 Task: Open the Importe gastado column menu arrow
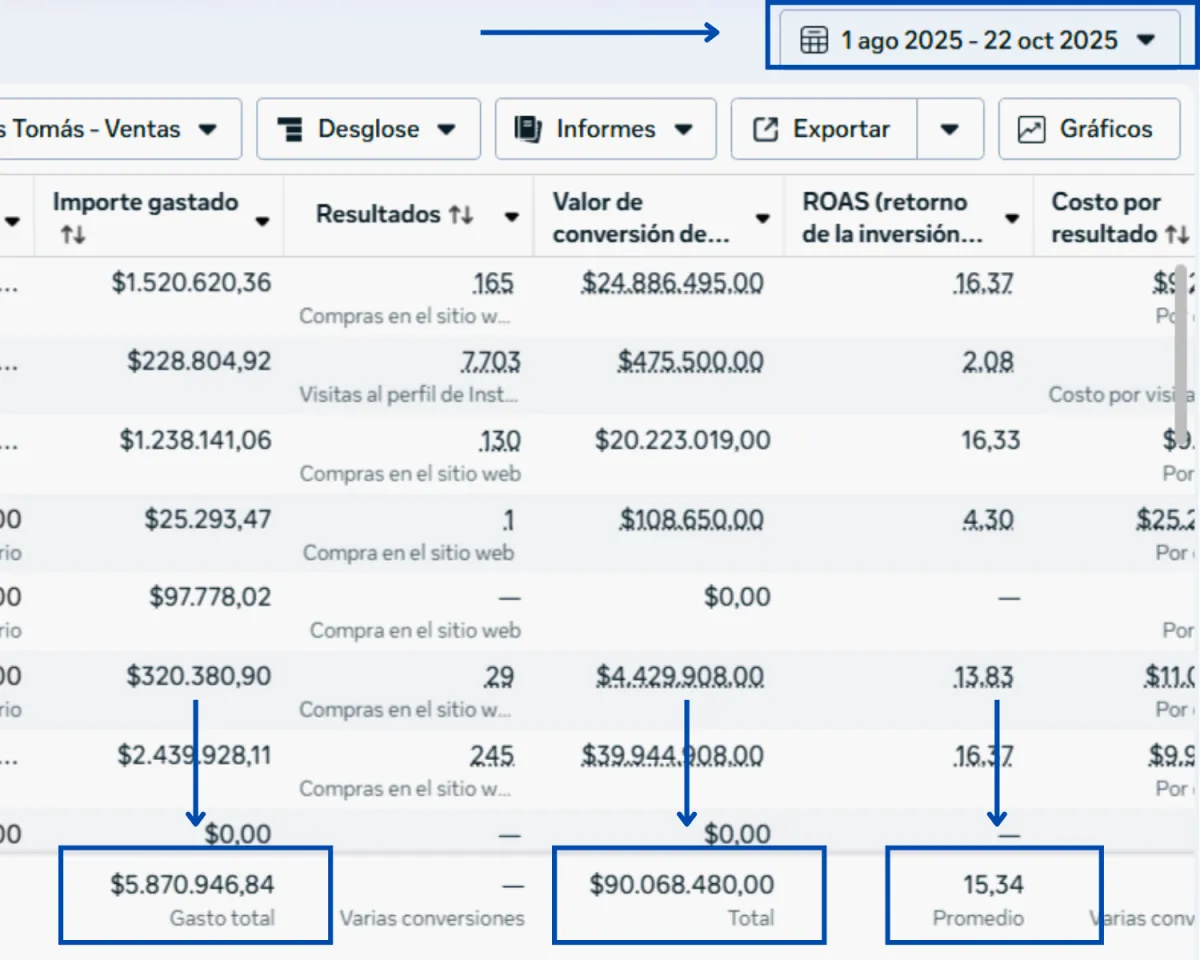tap(263, 221)
